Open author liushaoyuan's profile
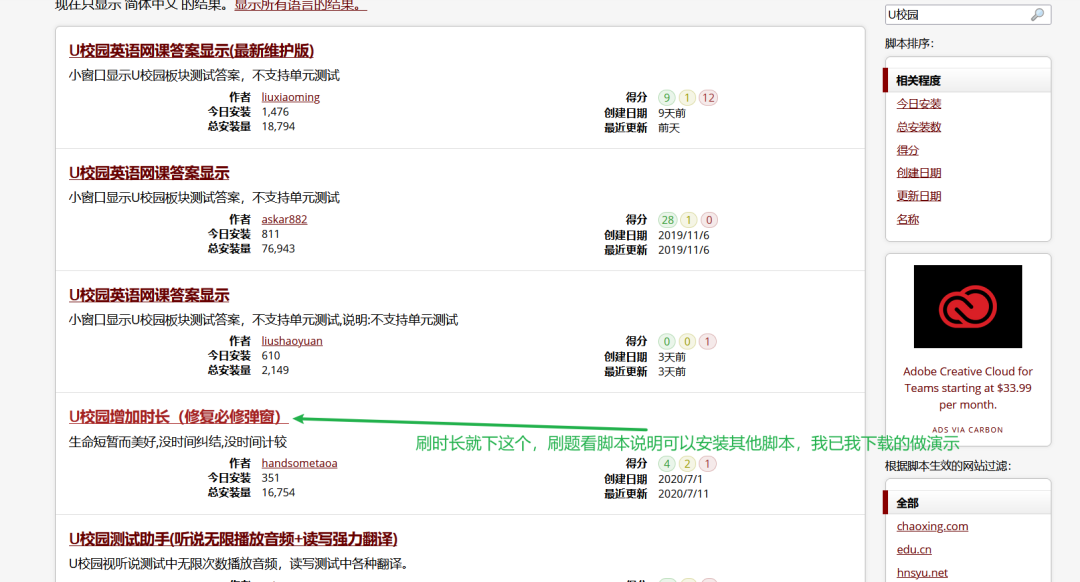 [x=290, y=340]
